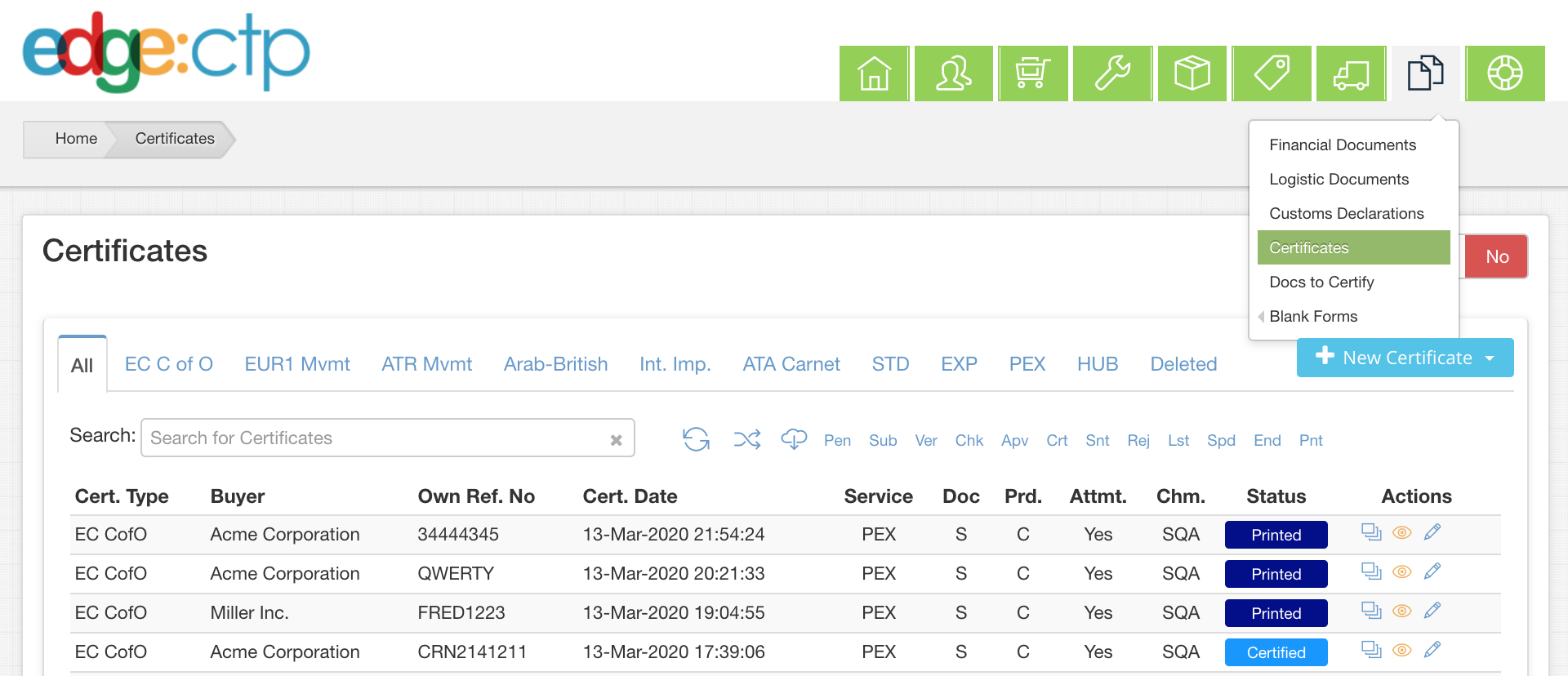
Task: Open the lifebuoy support navigation icon
Action: point(1505,73)
